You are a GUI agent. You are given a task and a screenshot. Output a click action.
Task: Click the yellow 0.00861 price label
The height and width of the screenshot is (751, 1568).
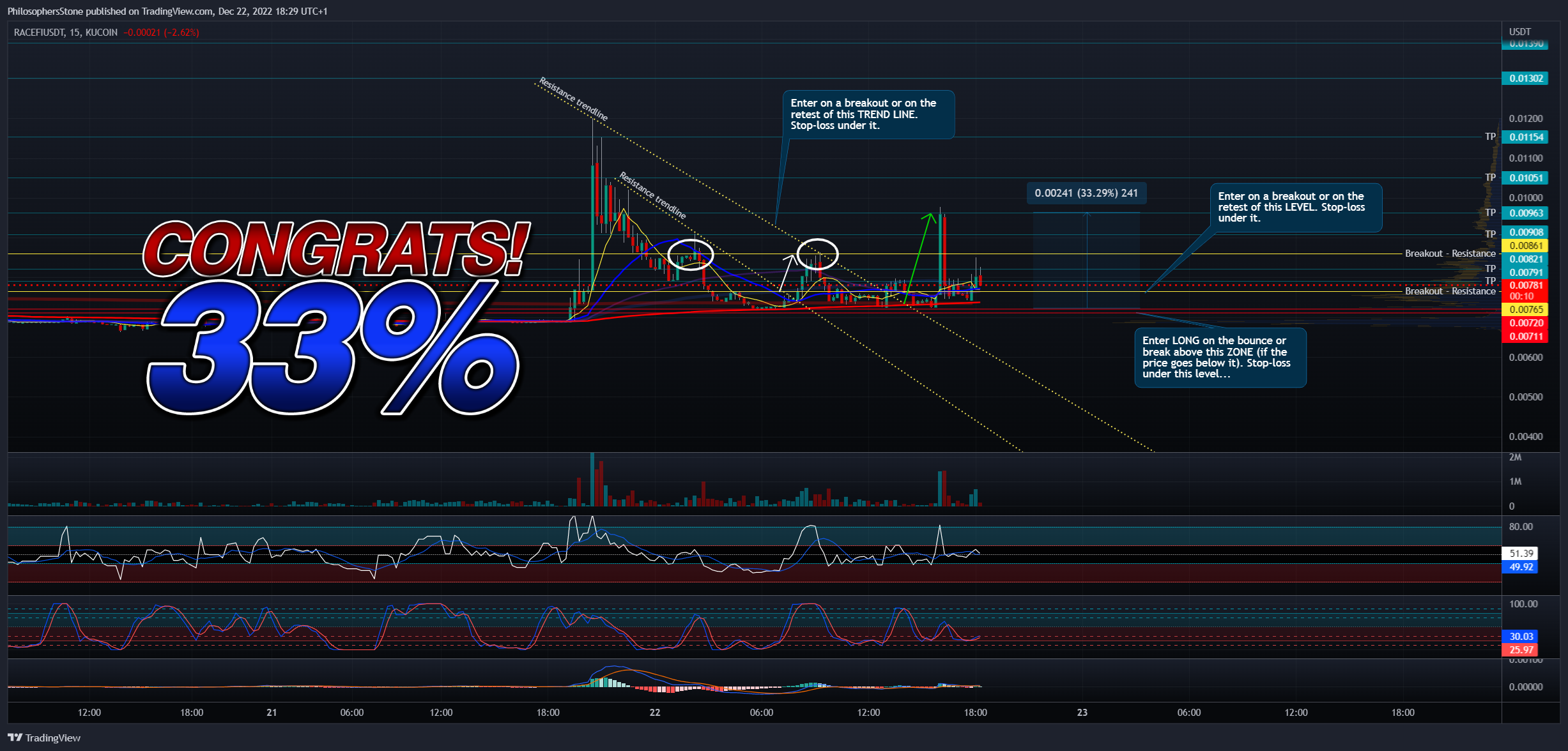(1526, 246)
